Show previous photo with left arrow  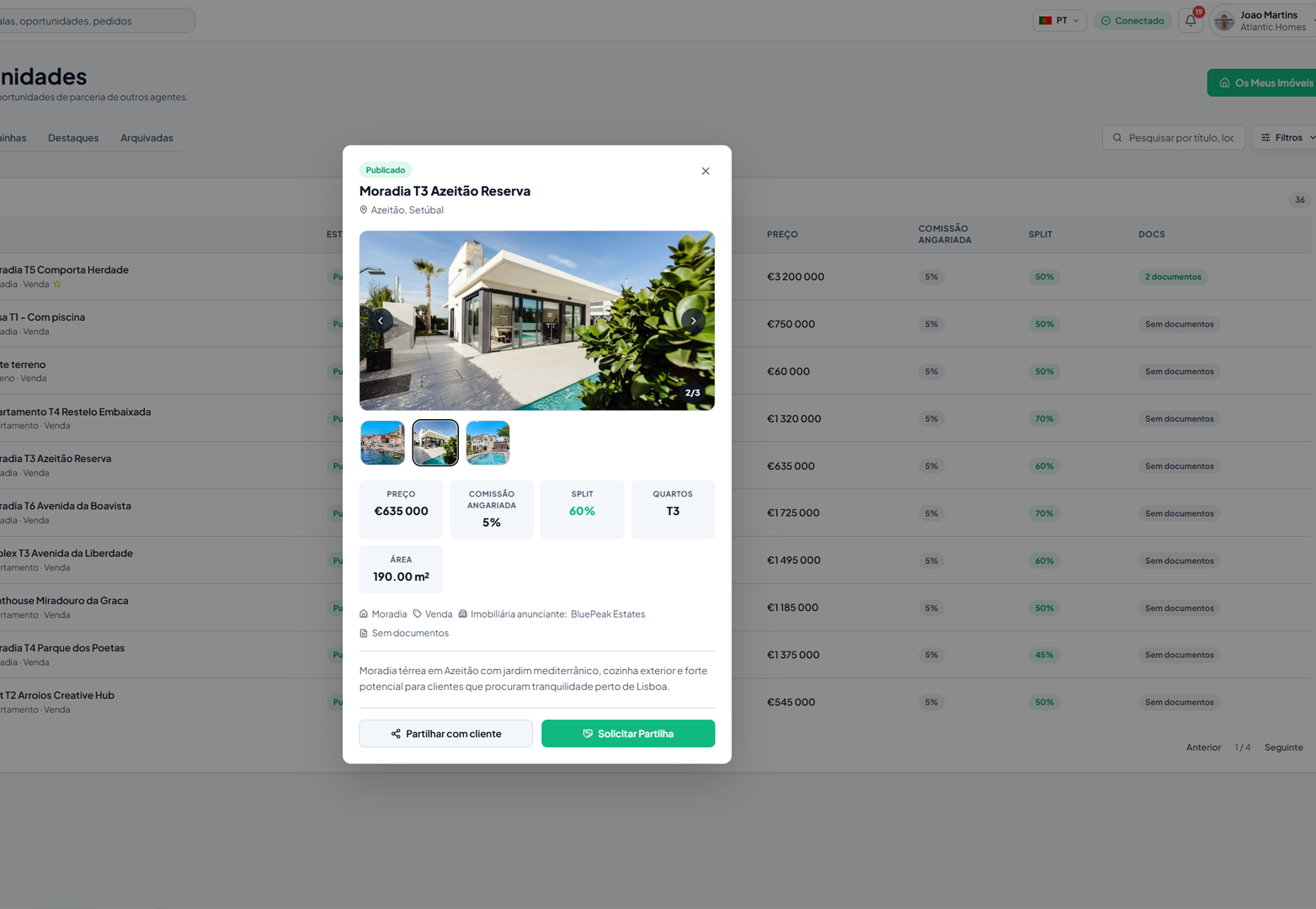(381, 321)
